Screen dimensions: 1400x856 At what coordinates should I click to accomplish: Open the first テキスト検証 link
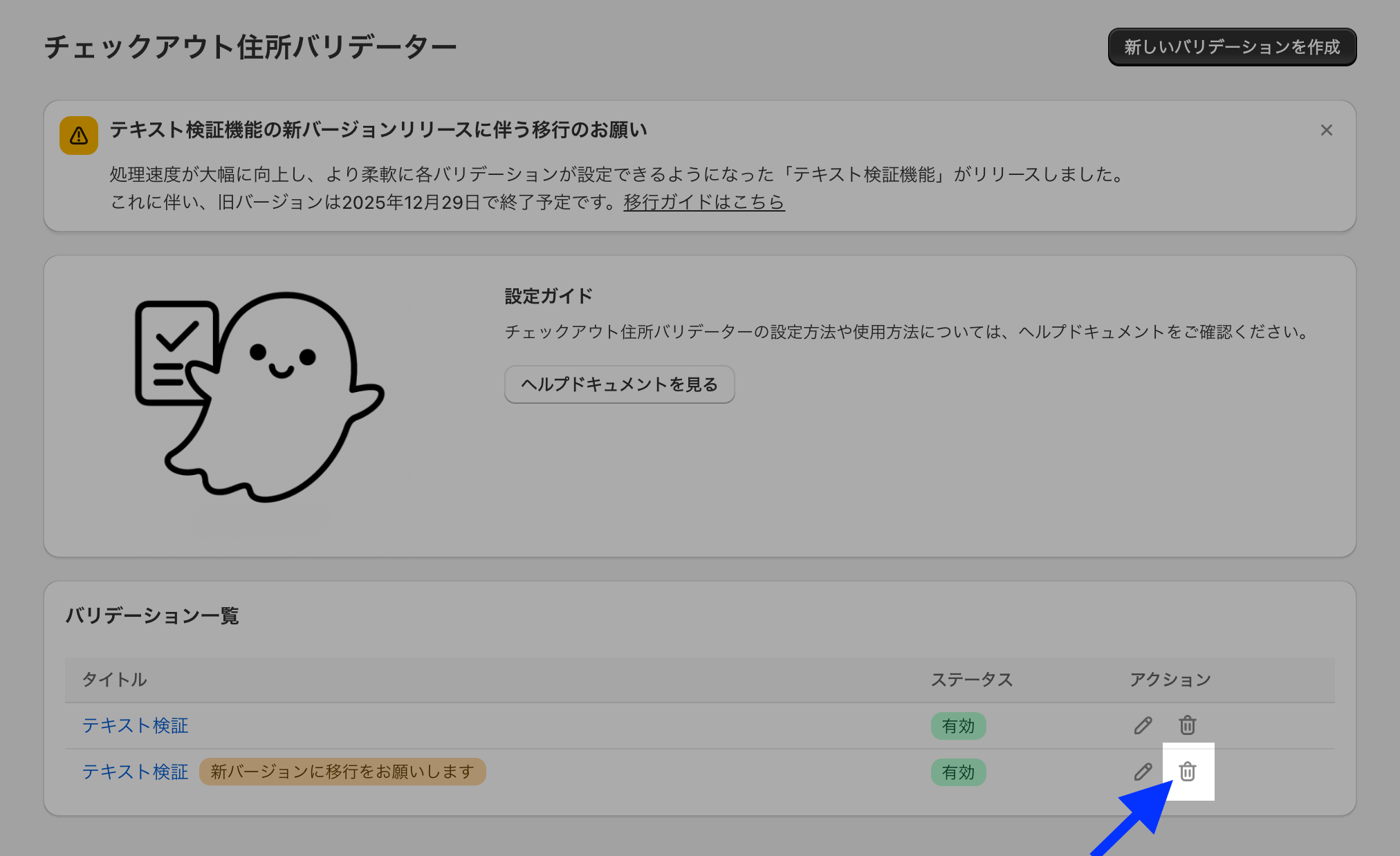135,725
